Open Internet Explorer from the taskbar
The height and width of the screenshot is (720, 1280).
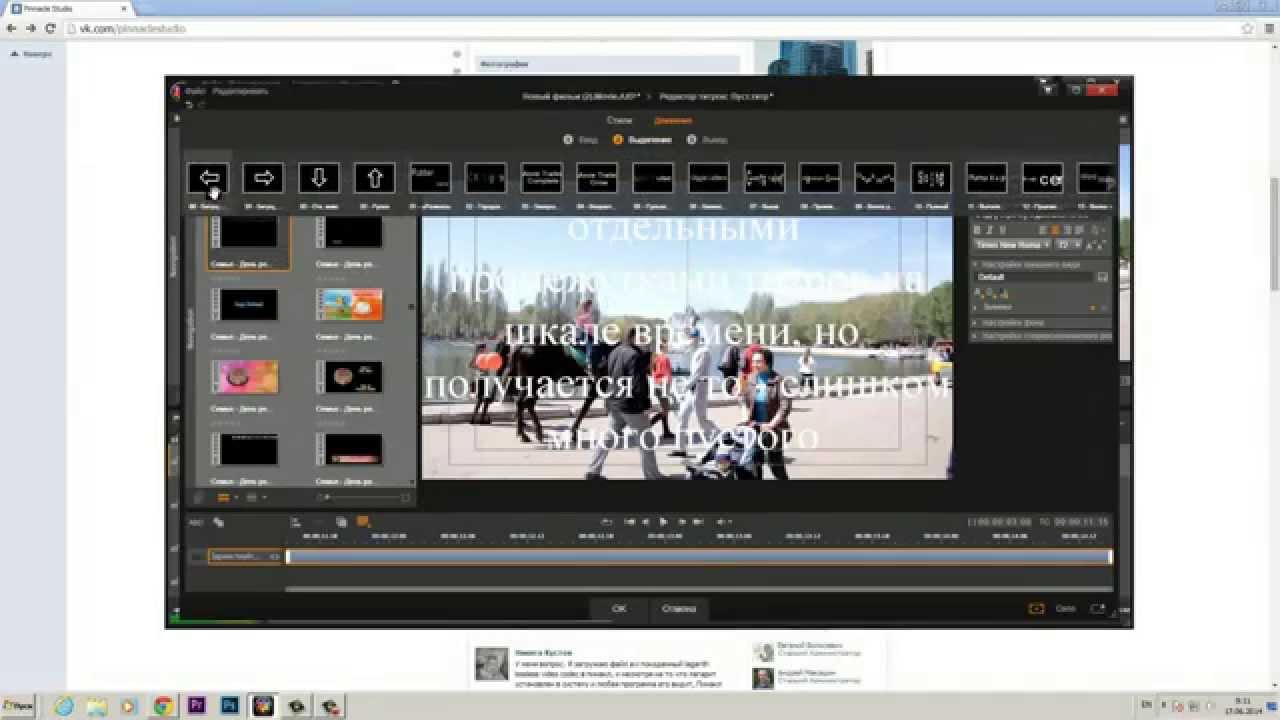click(x=65, y=706)
